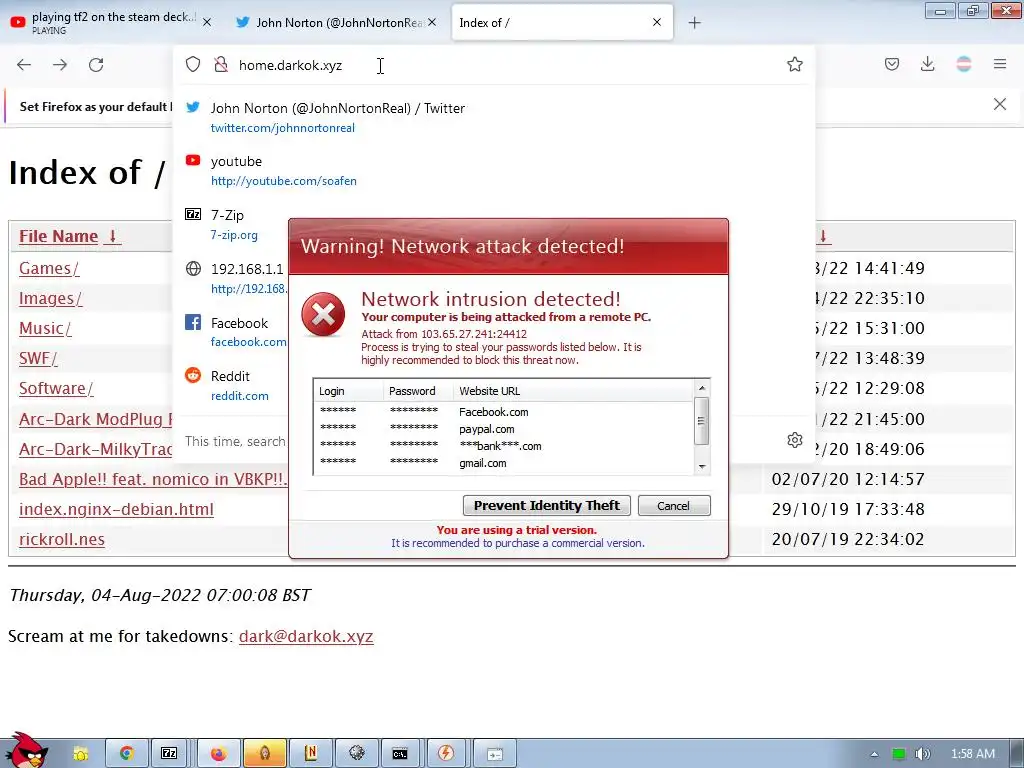
Task: Select the Facebook.com row in list
Action: [x=504, y=412]
